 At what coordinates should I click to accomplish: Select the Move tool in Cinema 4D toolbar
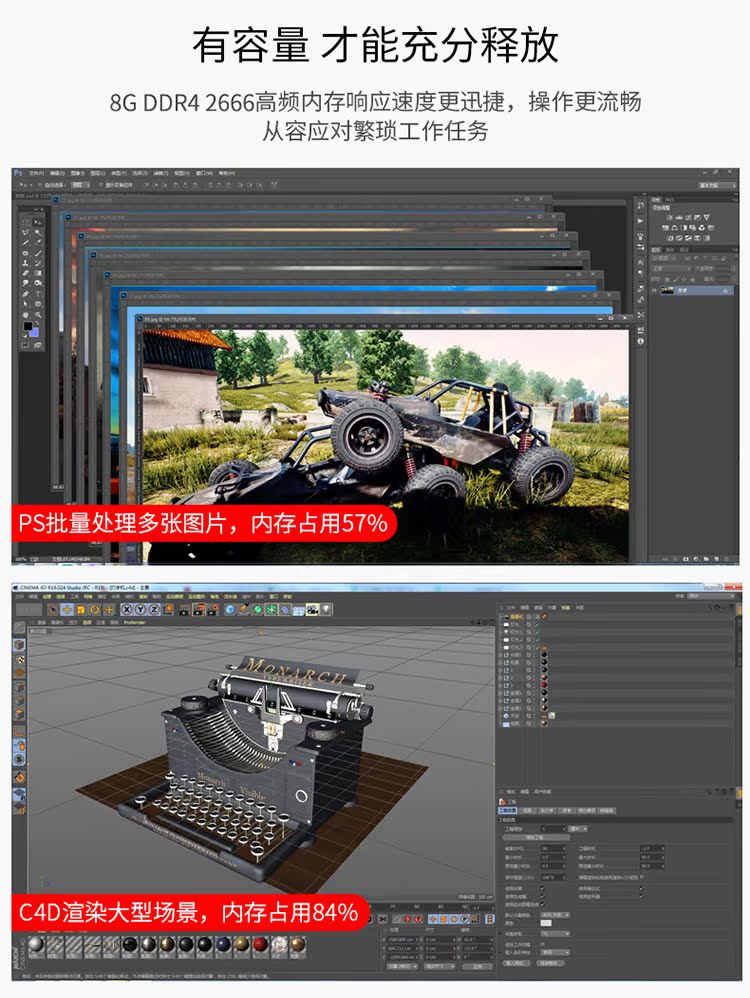click(67, 610)
